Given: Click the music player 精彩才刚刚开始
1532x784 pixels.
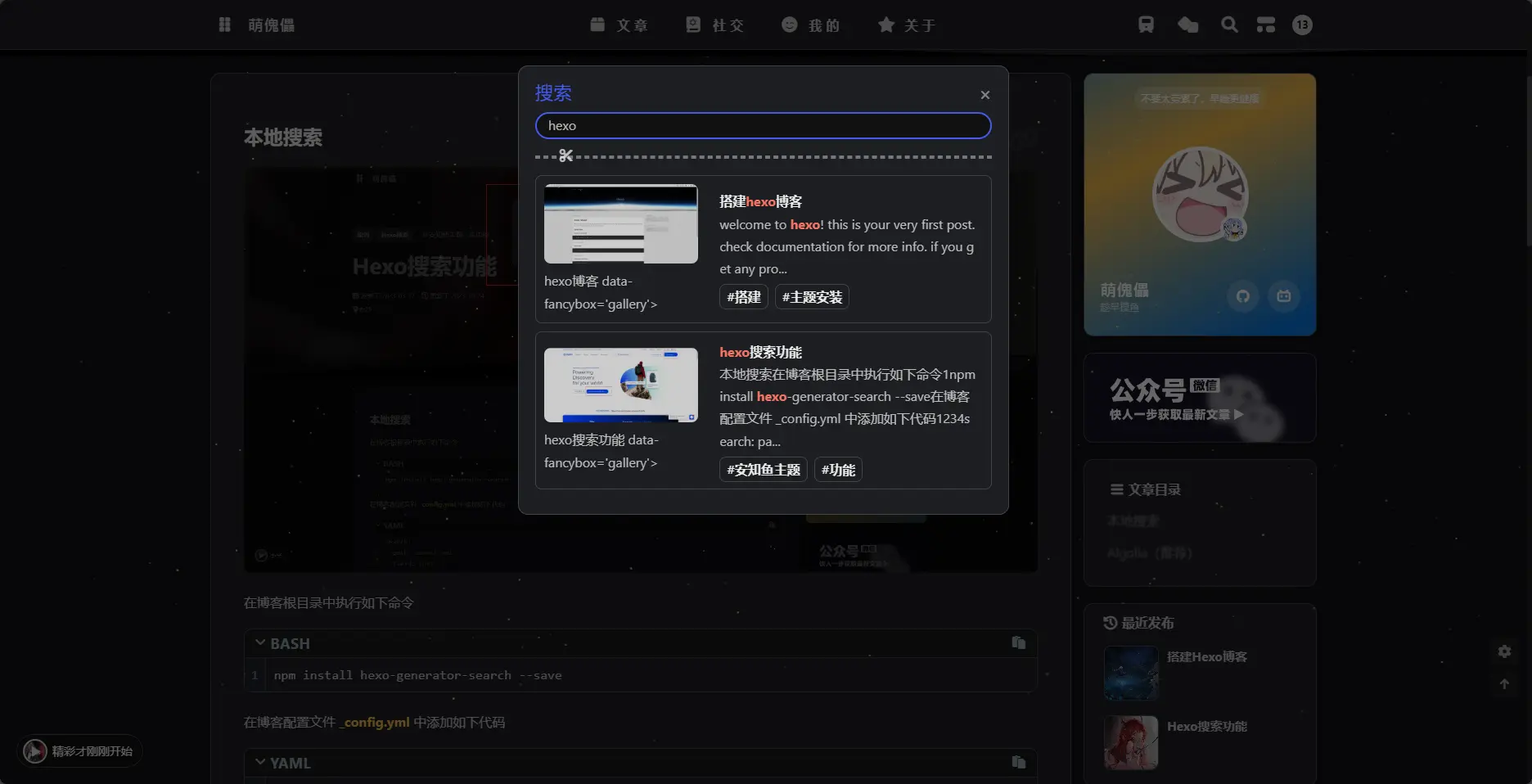Looking at the screenshot, I should pos(79,751).
